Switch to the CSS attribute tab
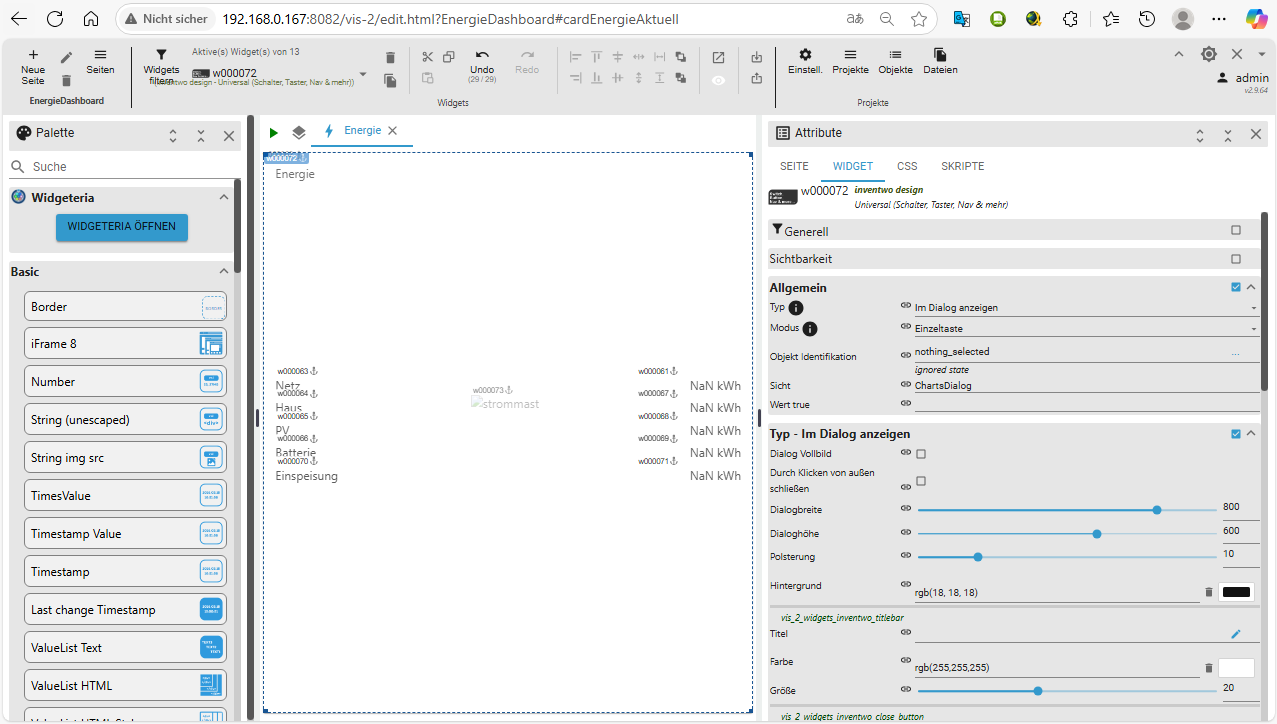This screenshot has width=1277, height=724. click(x=906, y=166)
